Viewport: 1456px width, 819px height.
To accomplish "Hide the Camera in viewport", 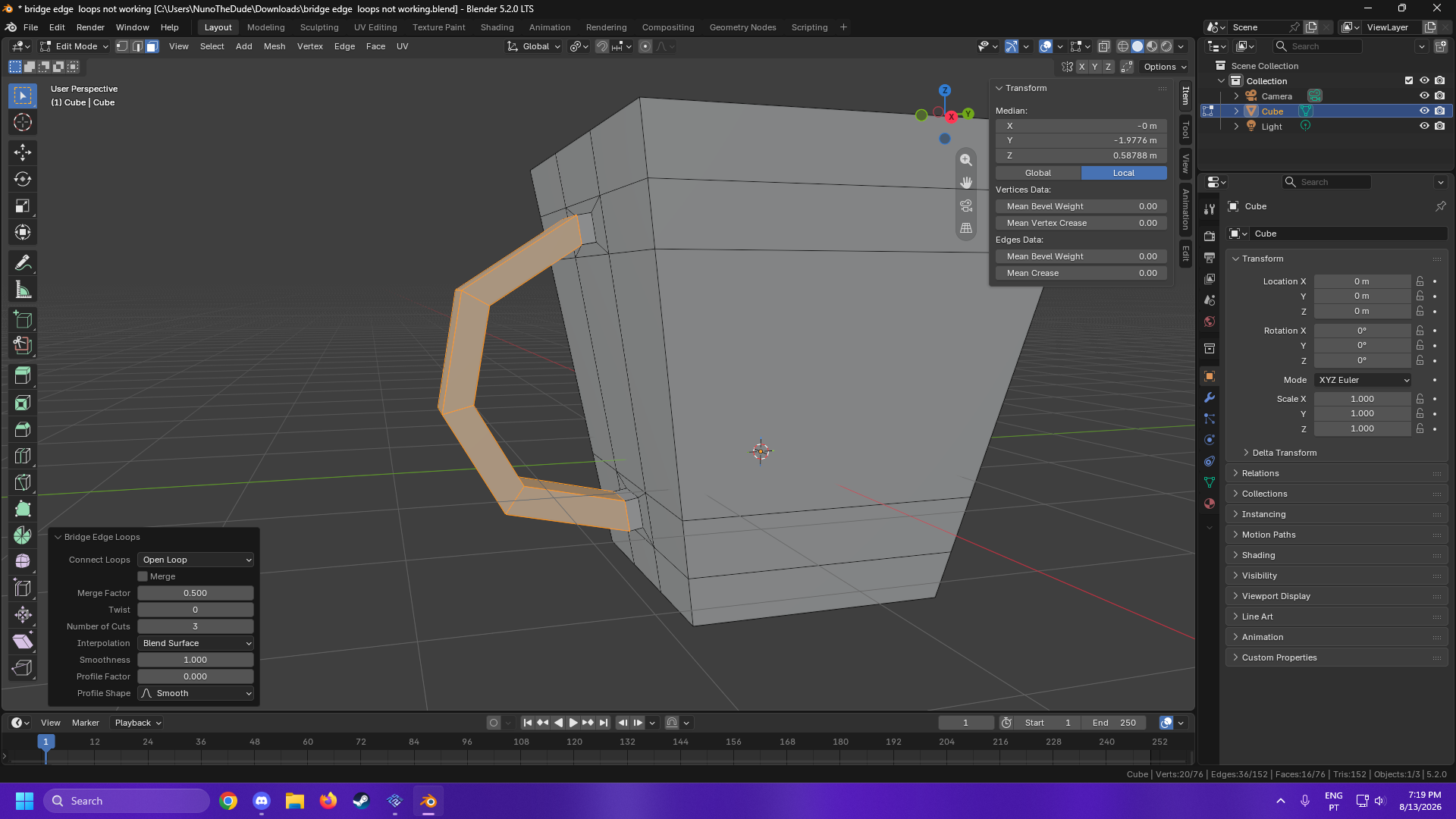I will point(1424,96).
